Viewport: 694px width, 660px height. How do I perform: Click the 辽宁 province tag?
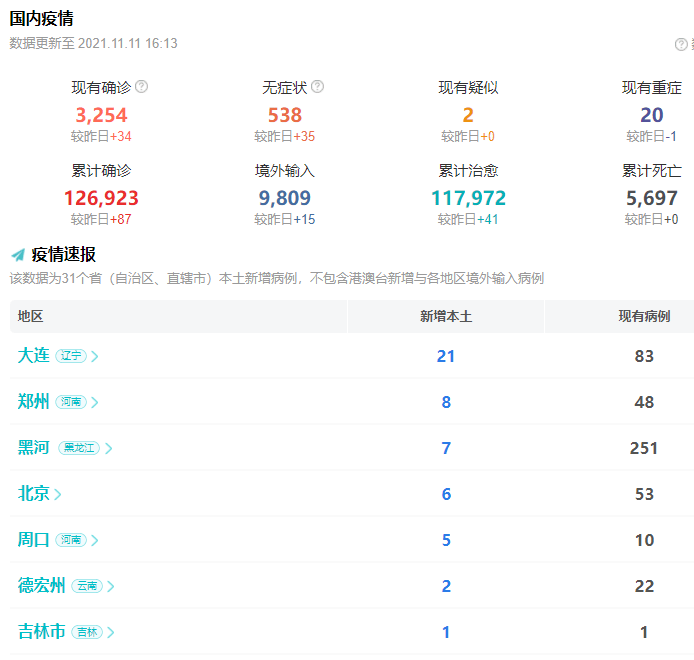pyautogui.click(x=71, y=356)
